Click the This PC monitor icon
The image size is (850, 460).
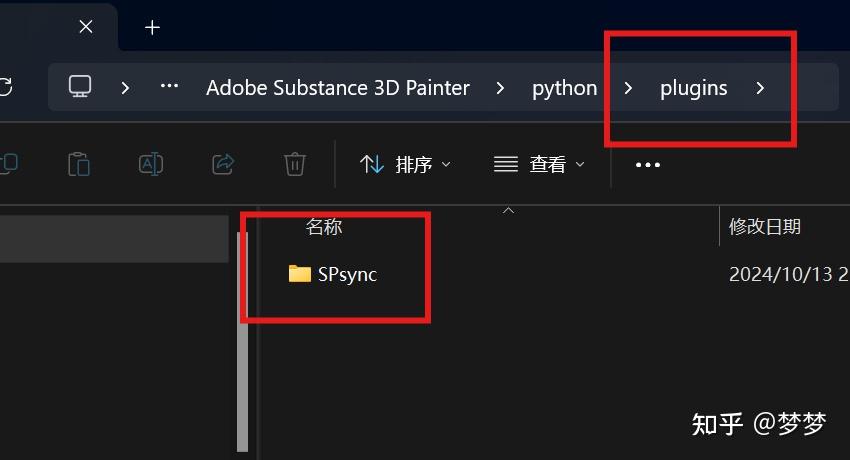pos(81,87)
